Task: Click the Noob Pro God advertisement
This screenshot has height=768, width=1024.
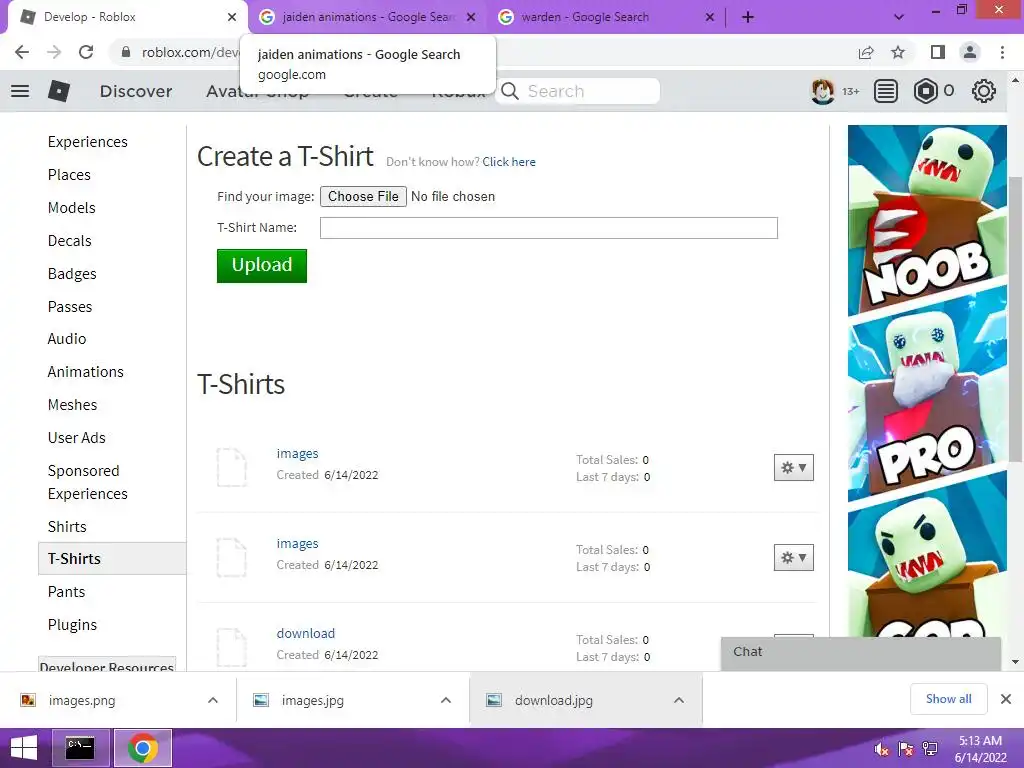Action: coord(927,381)
